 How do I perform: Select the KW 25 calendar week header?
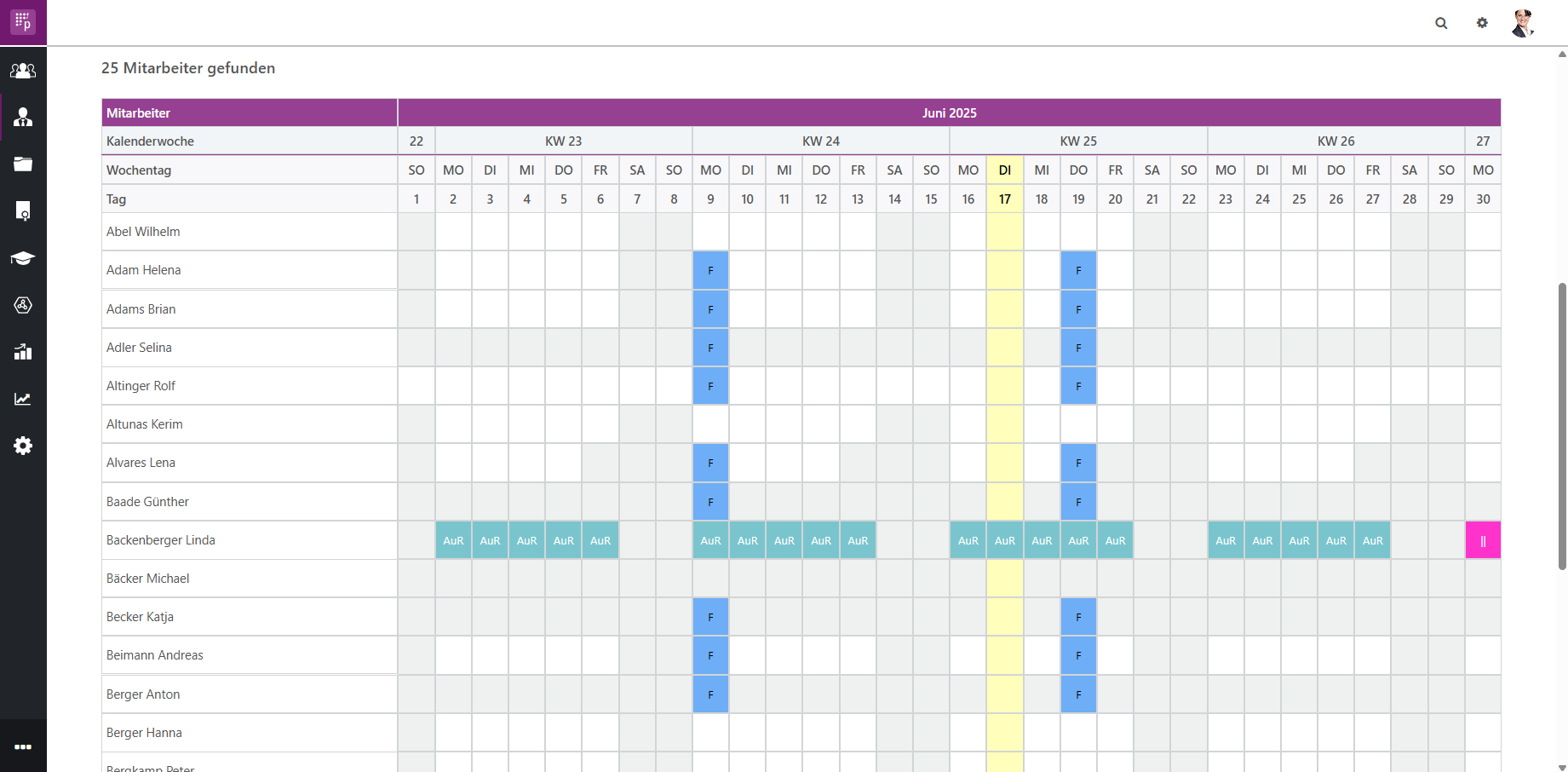click(1078, 141)
